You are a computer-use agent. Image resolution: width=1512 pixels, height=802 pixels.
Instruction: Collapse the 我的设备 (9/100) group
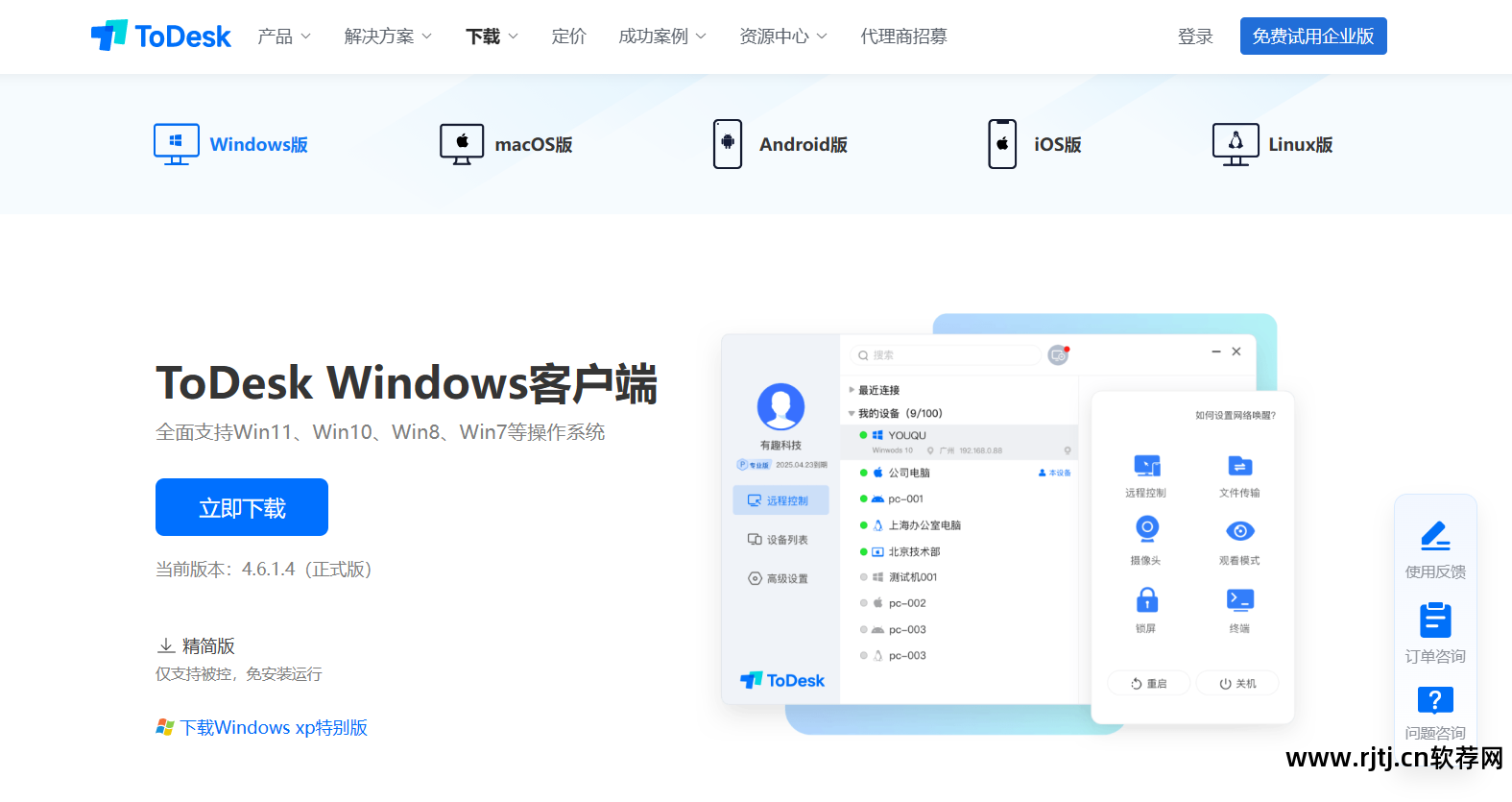pos(895,413)
